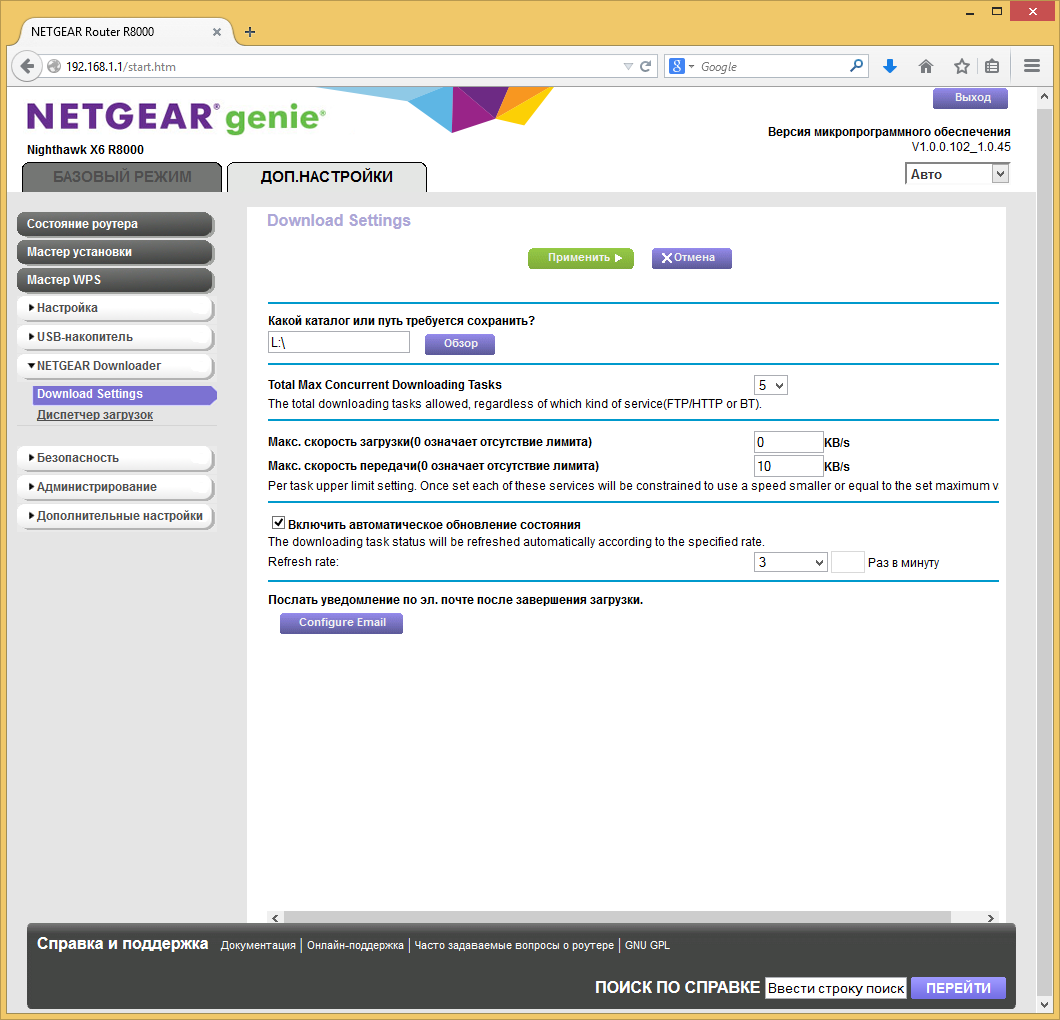Open Мастер установки page
The height and width of the screenshot is (1020, 1060).
click(x=115, y=251)
